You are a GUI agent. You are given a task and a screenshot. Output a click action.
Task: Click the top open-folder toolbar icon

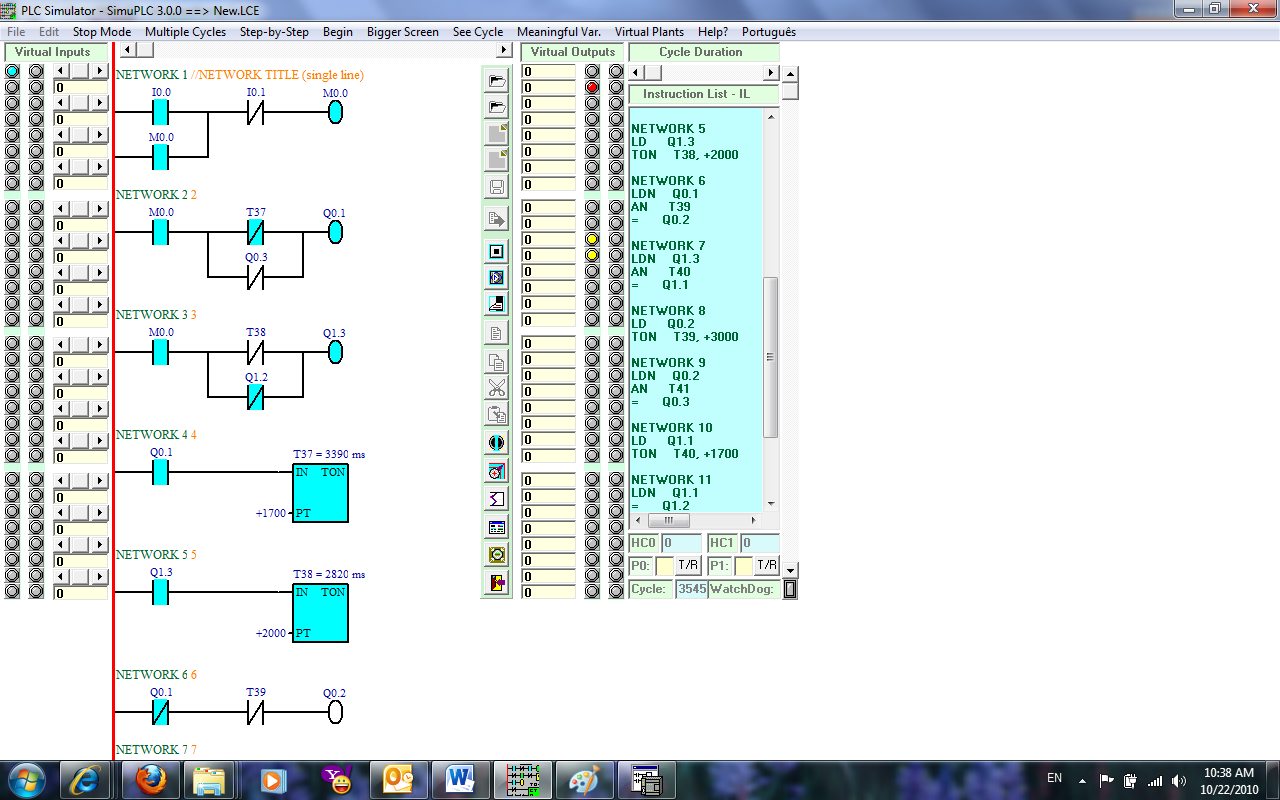coord(496,80)
